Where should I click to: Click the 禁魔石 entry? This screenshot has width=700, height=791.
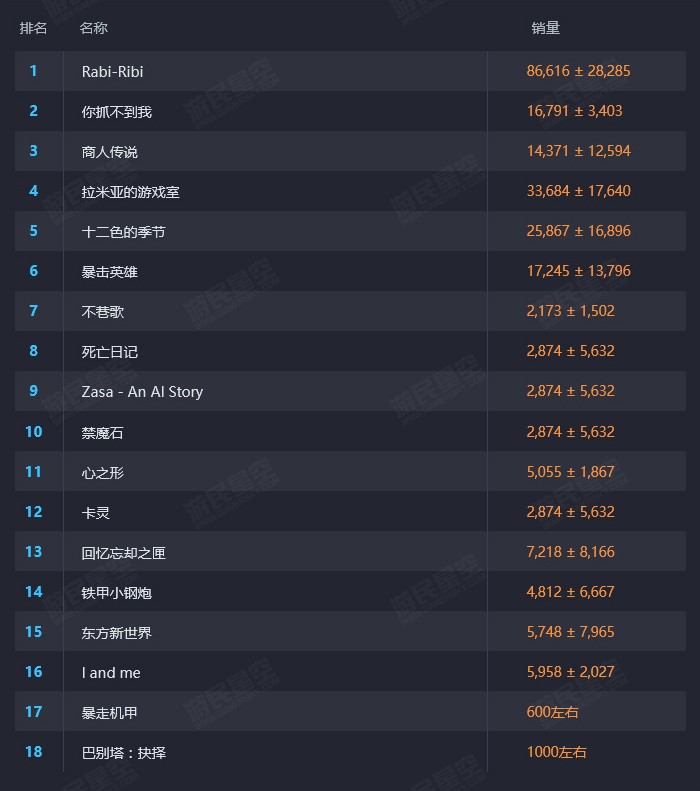[x=102, y=432]
